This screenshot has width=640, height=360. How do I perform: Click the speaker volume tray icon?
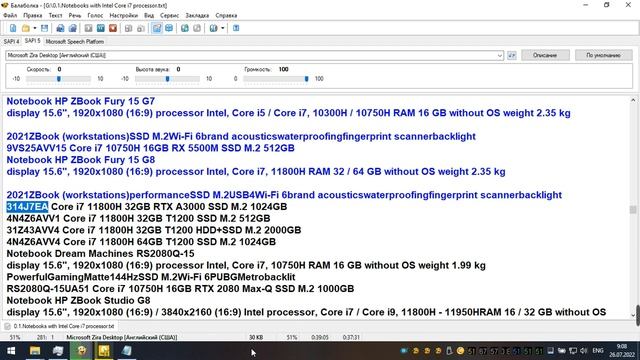tap(584, 351)
